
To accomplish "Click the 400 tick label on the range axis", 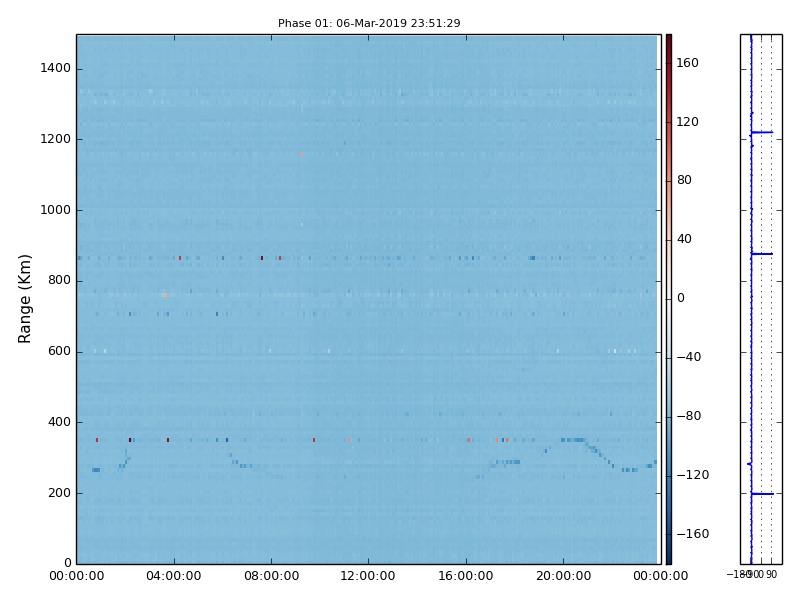I will (x=59, y=422).
